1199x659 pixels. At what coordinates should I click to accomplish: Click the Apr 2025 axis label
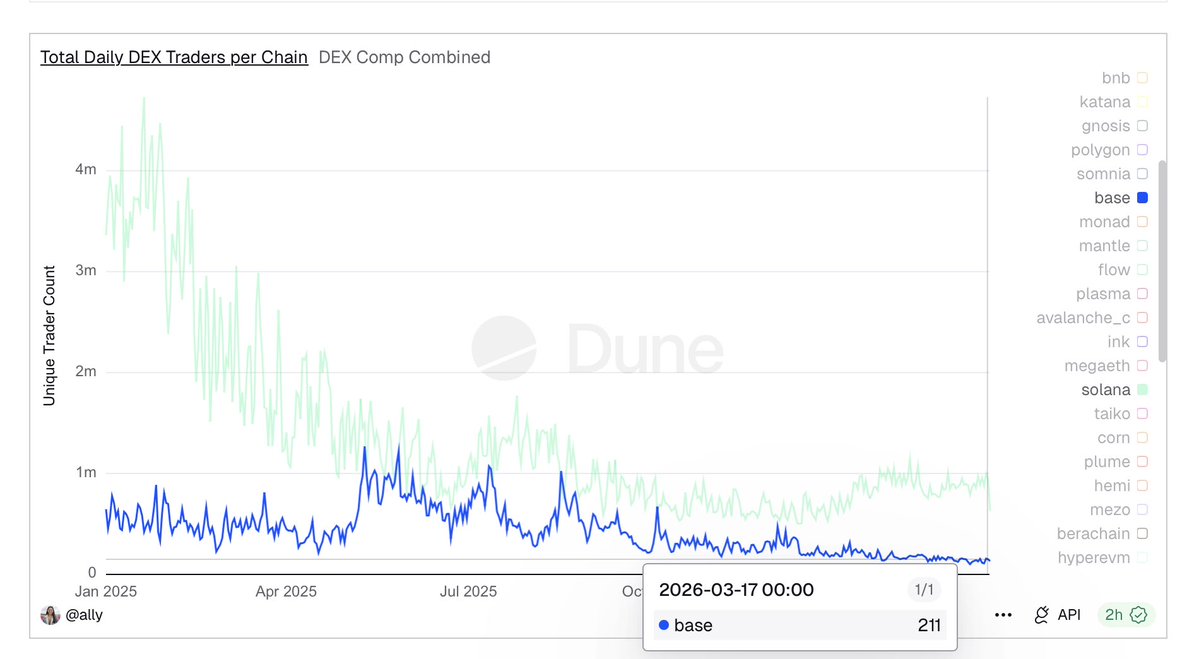coord(286,591)
